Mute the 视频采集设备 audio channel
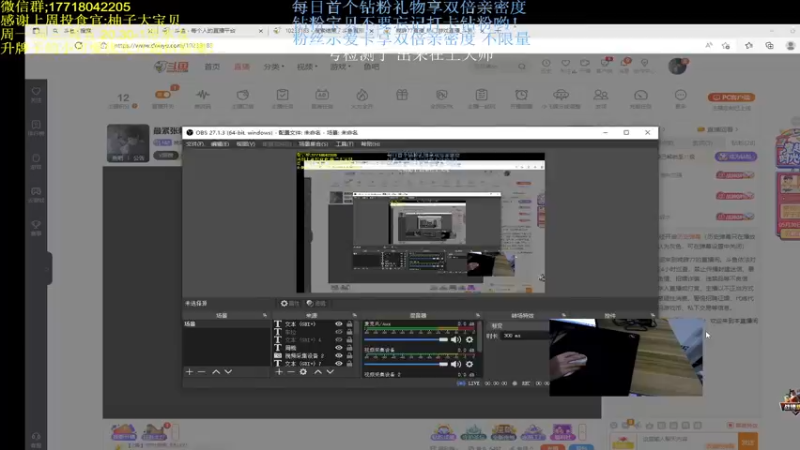This screenshot has width=800, height=450. point(456,364)
